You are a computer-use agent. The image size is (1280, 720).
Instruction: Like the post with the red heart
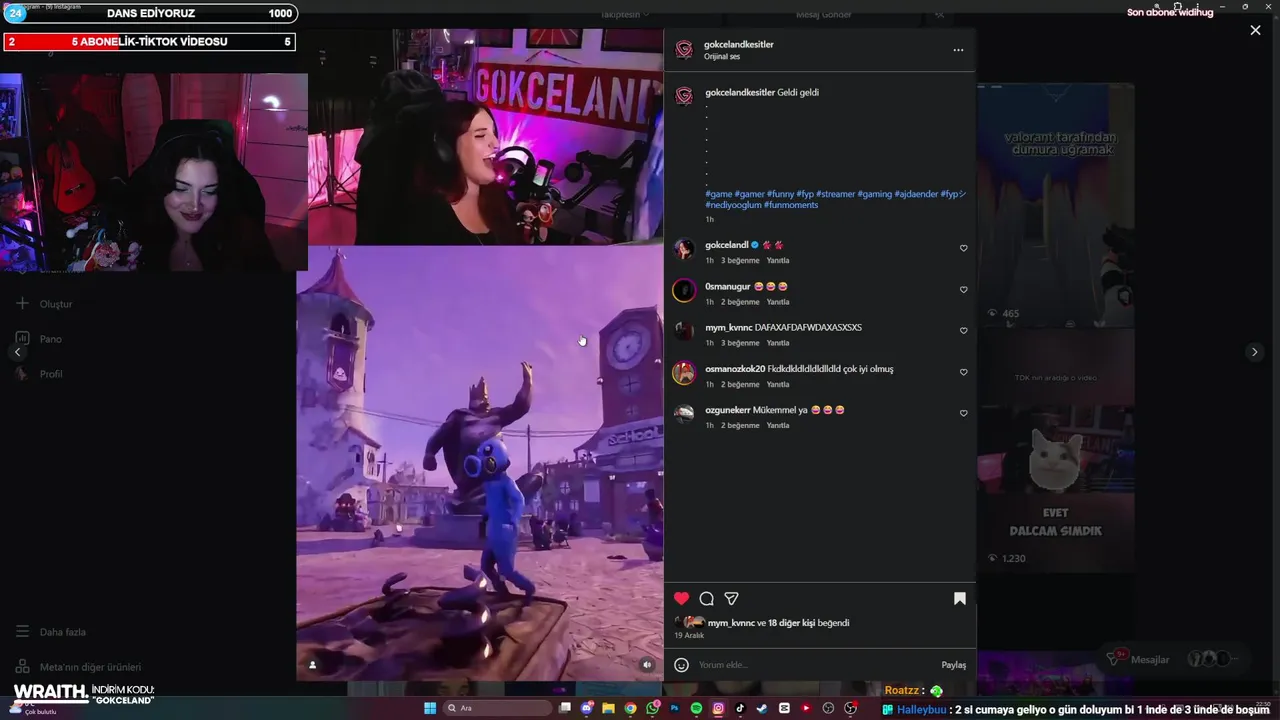click(x=681, y=598)
